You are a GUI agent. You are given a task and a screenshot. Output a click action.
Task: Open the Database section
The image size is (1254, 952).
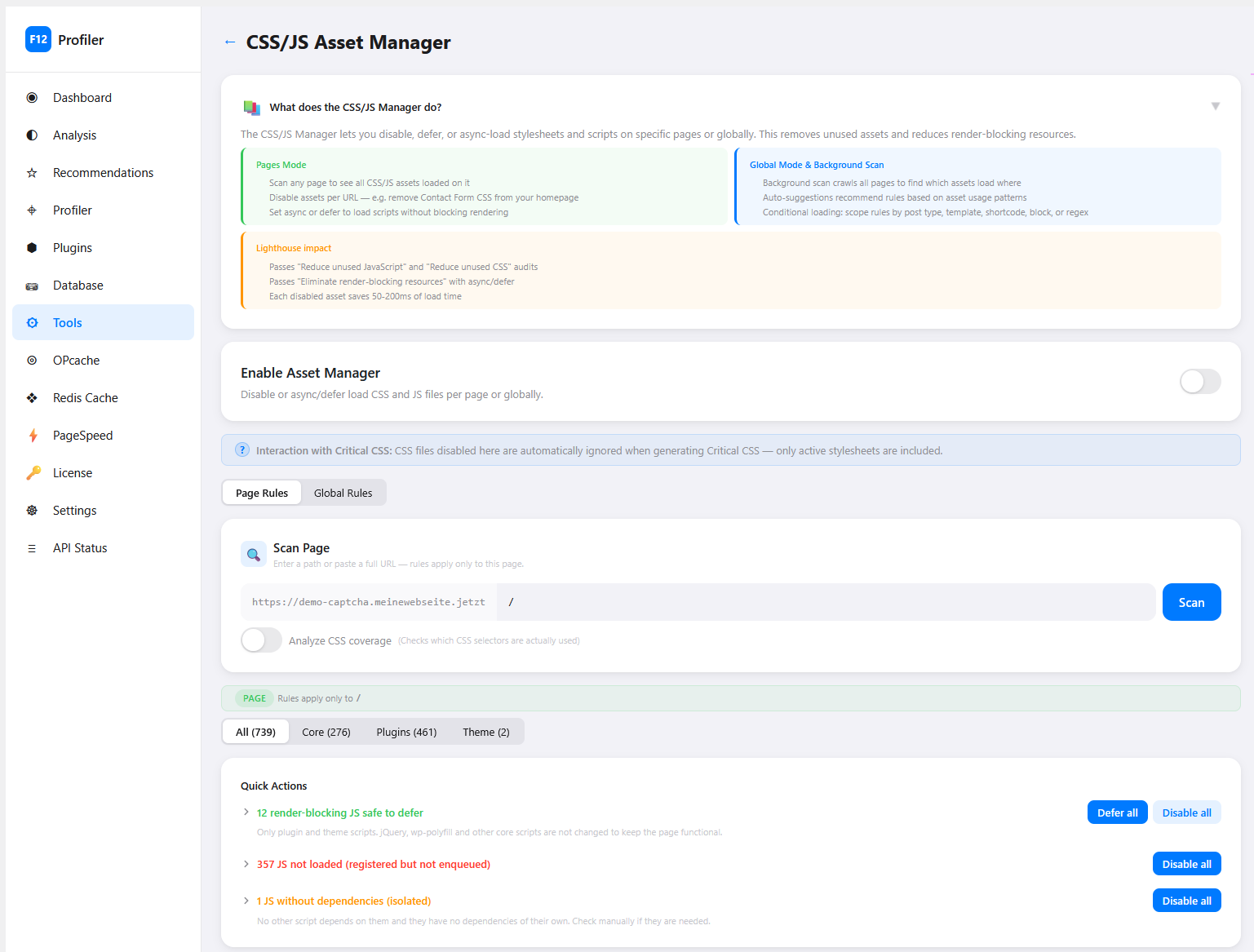(x=78, y=285)
